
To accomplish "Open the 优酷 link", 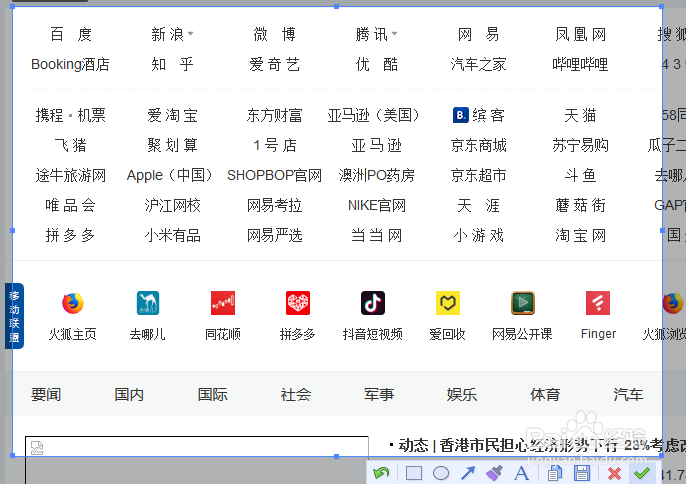I will (x=377, y=64).
